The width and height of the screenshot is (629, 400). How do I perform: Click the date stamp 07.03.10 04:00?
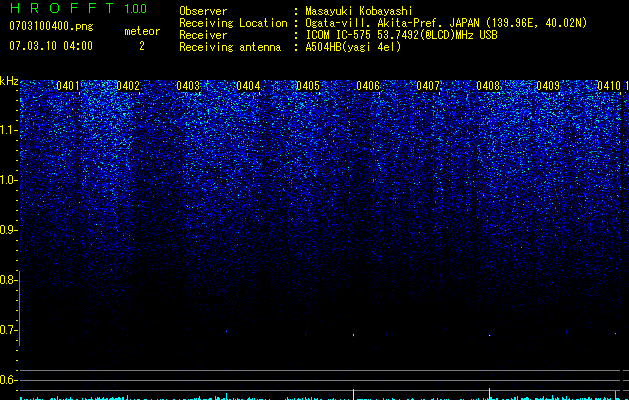51,46
